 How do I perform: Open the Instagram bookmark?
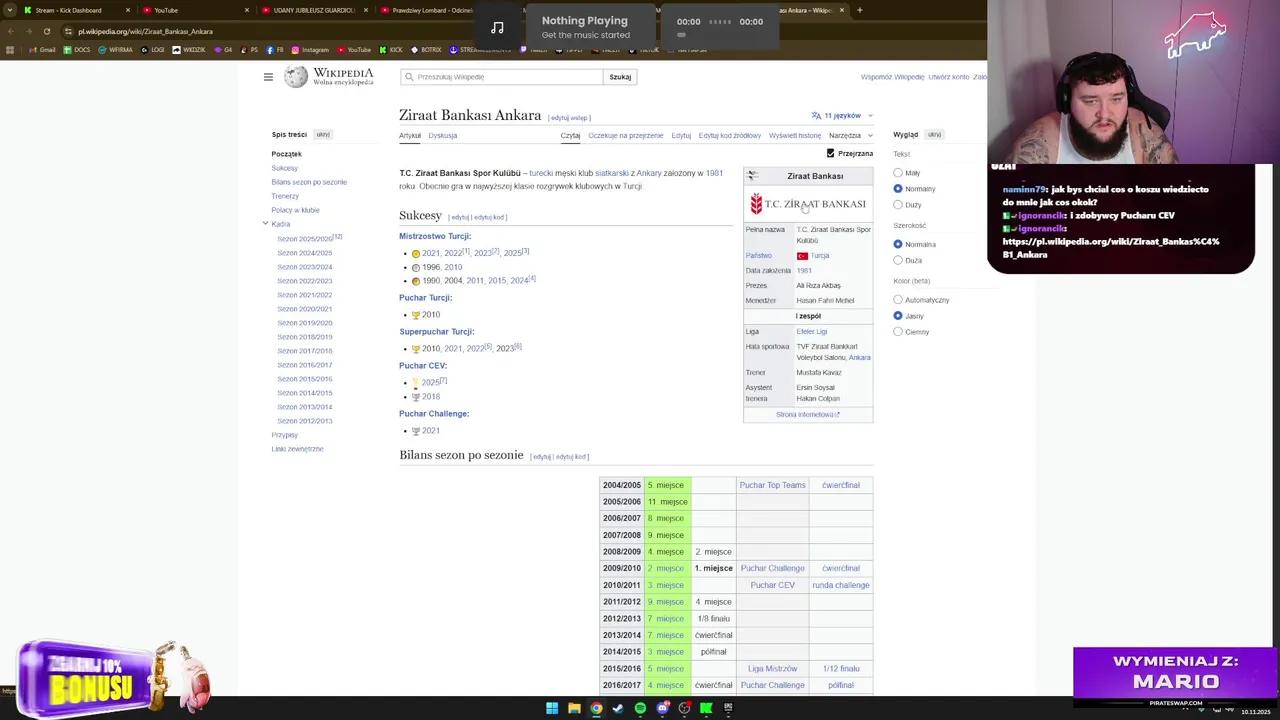tap(310, 50)
